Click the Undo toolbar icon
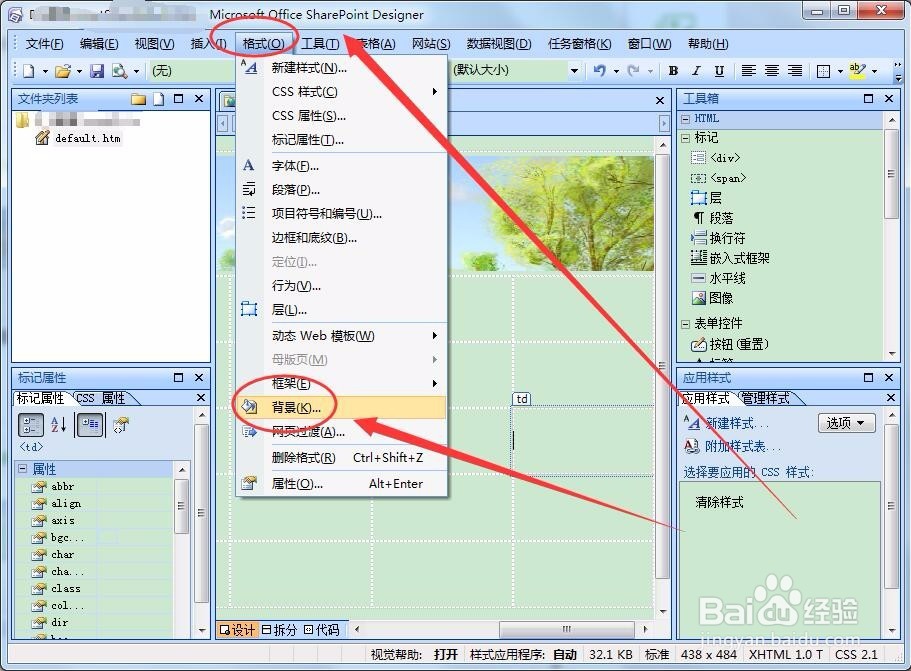This screenshot has height=671, width=911. click(x=600, y=71)
